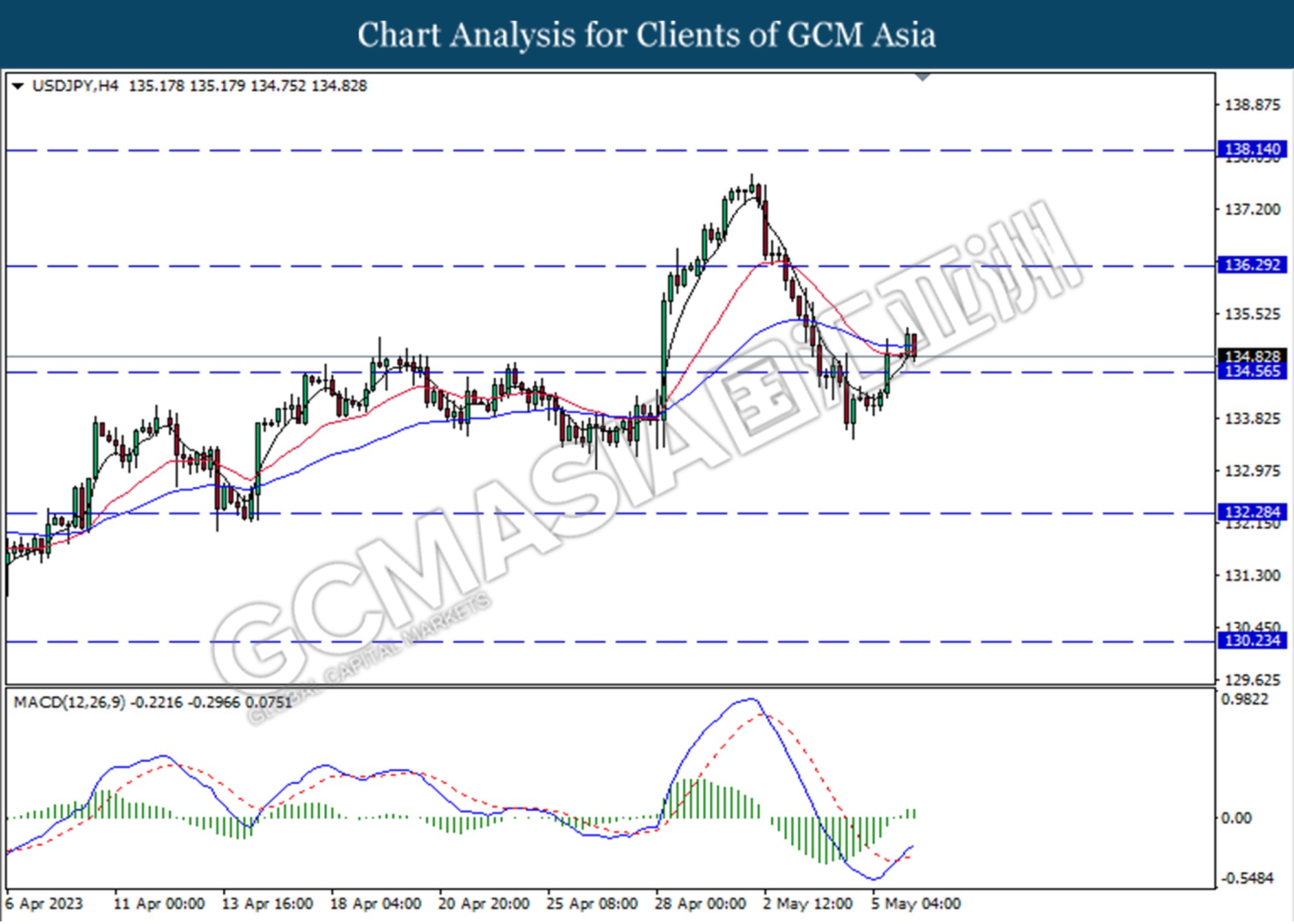Click the 135.525 price scale value
The width and height of the screenshot is (1294, 924).
point(1252,314)
